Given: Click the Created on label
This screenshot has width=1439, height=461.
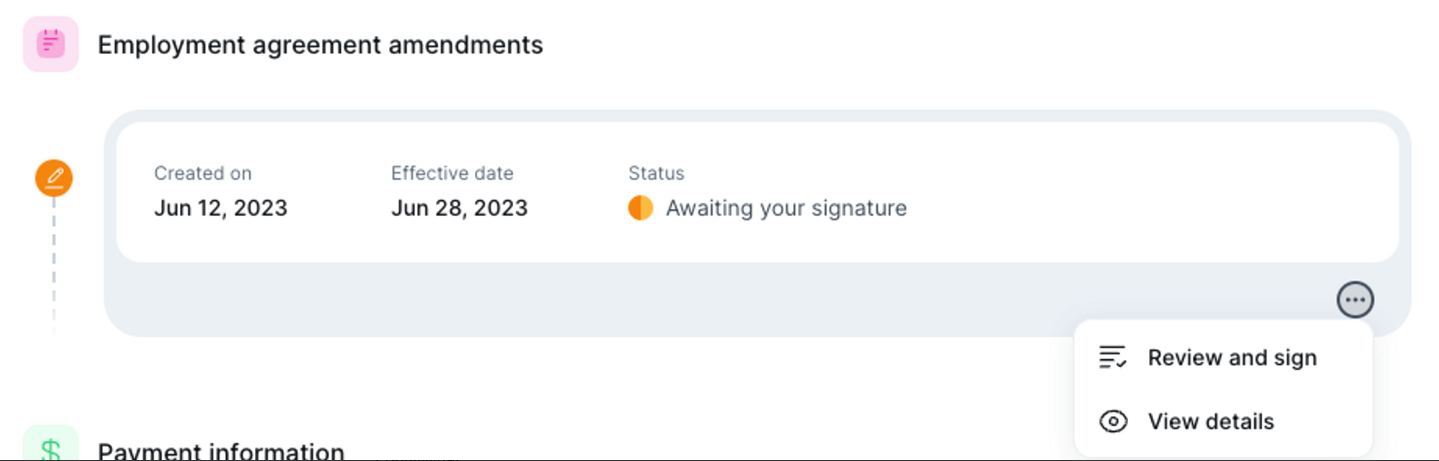Looking at the screenshot, I should click(203, 173).
